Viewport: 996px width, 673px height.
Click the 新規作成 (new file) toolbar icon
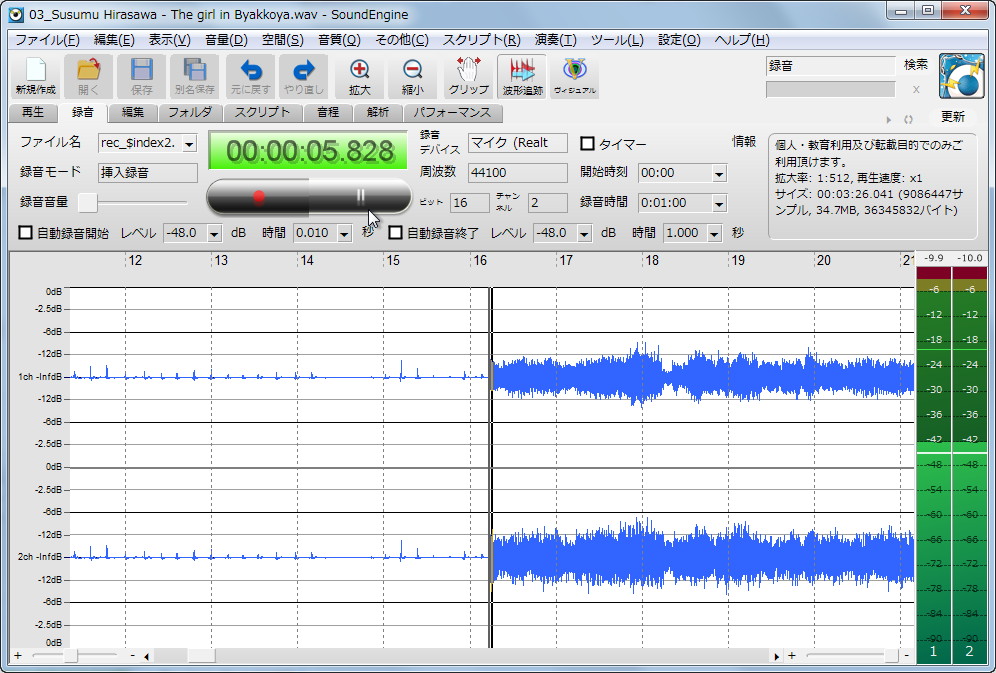tap(36, 76)
